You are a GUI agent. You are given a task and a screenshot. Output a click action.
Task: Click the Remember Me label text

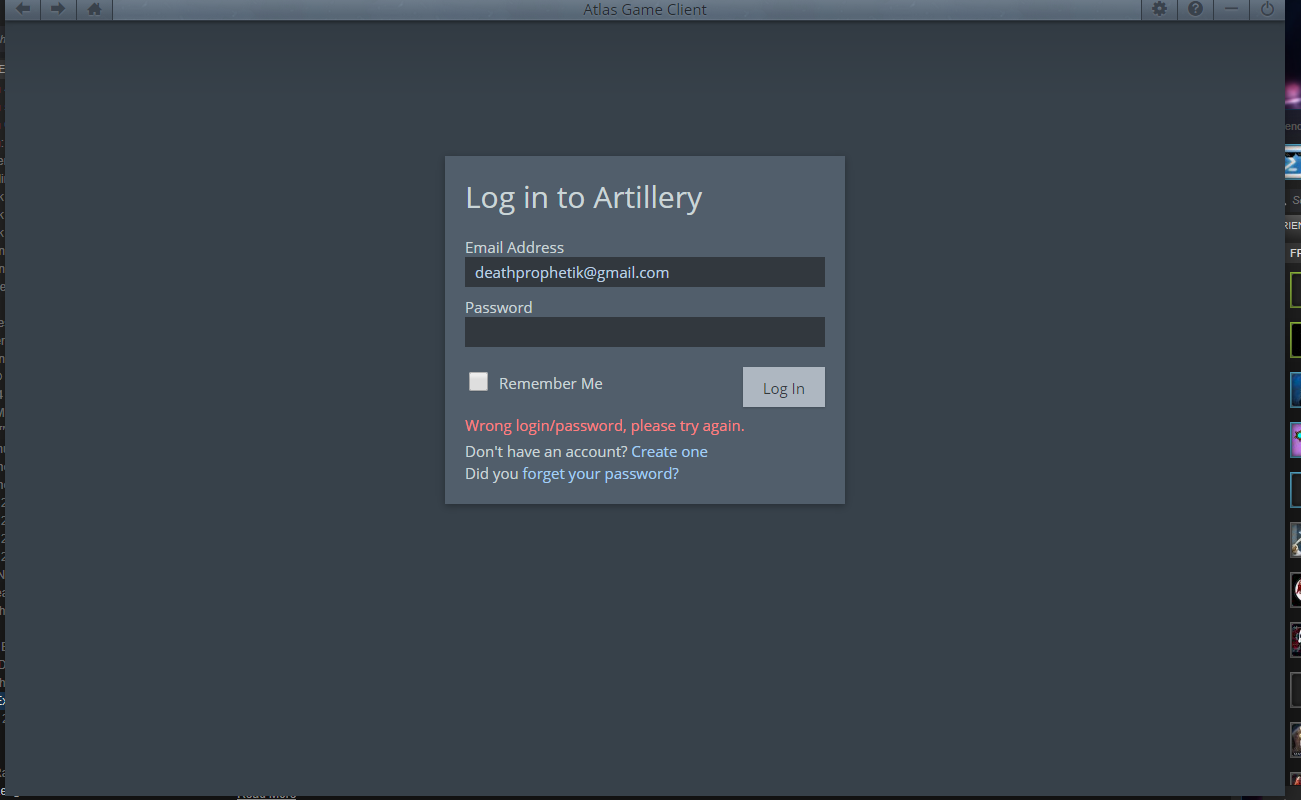[550, 384]
